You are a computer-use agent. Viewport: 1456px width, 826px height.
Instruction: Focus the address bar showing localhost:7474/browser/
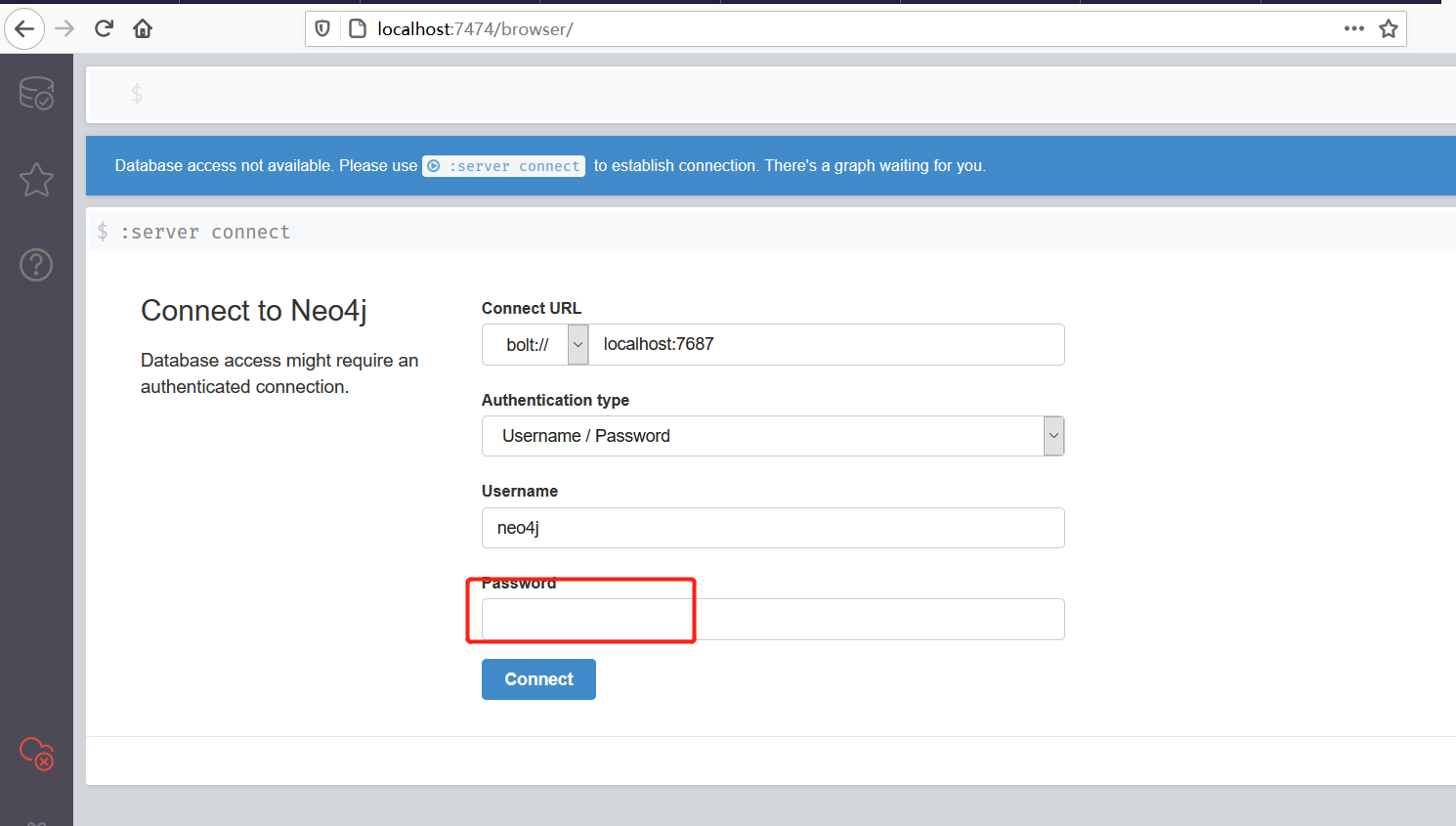tap(855, 29)
